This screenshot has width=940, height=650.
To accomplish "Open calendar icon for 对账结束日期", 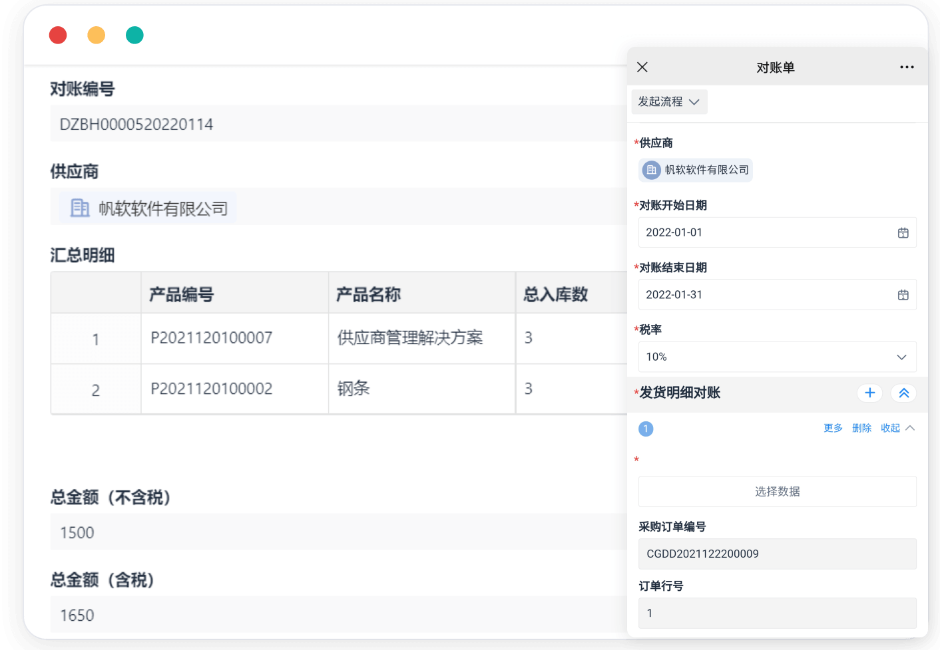I will (903, 295).
